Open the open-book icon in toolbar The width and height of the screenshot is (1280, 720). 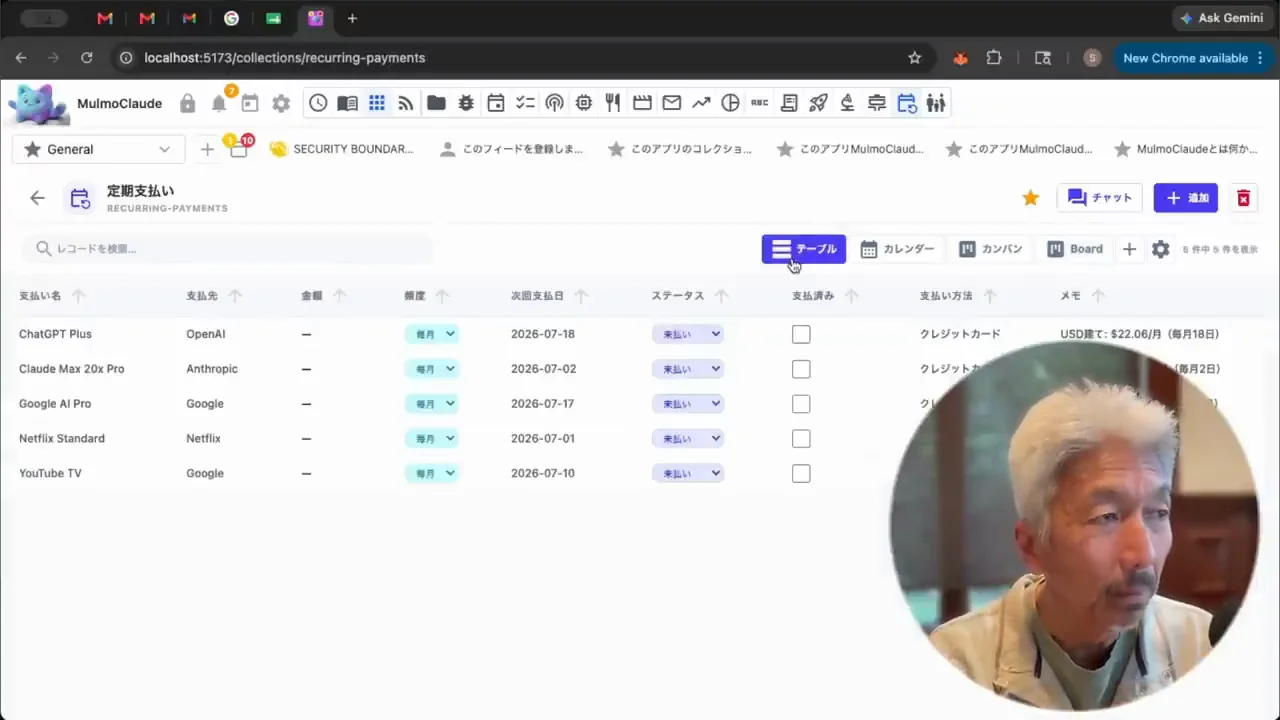[x=347, y=103]
